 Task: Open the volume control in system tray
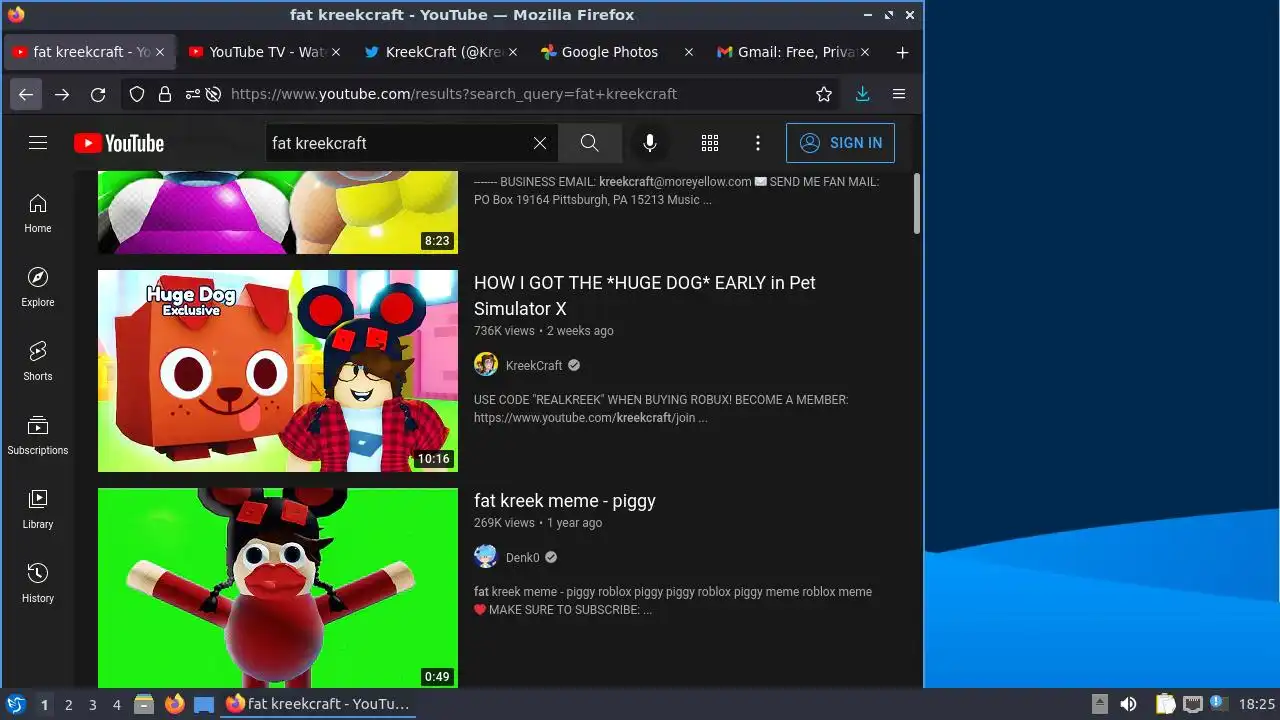pos(1128,704)
